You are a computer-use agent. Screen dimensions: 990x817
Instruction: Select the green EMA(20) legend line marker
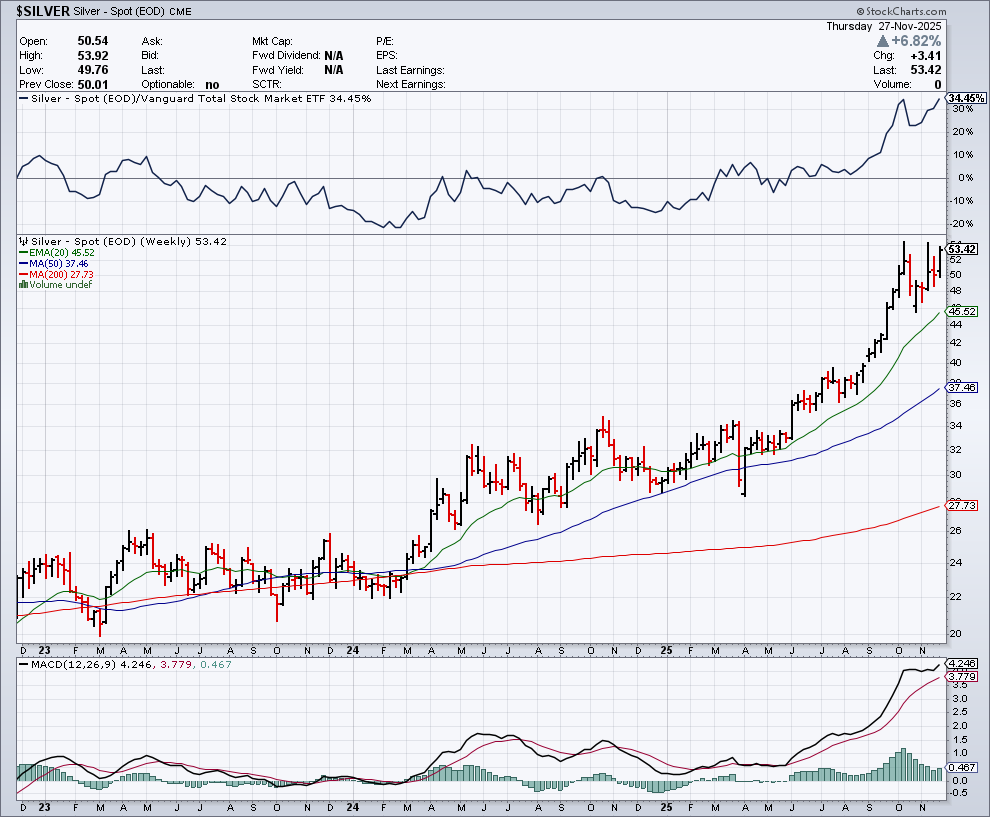[x=24, y=253]
